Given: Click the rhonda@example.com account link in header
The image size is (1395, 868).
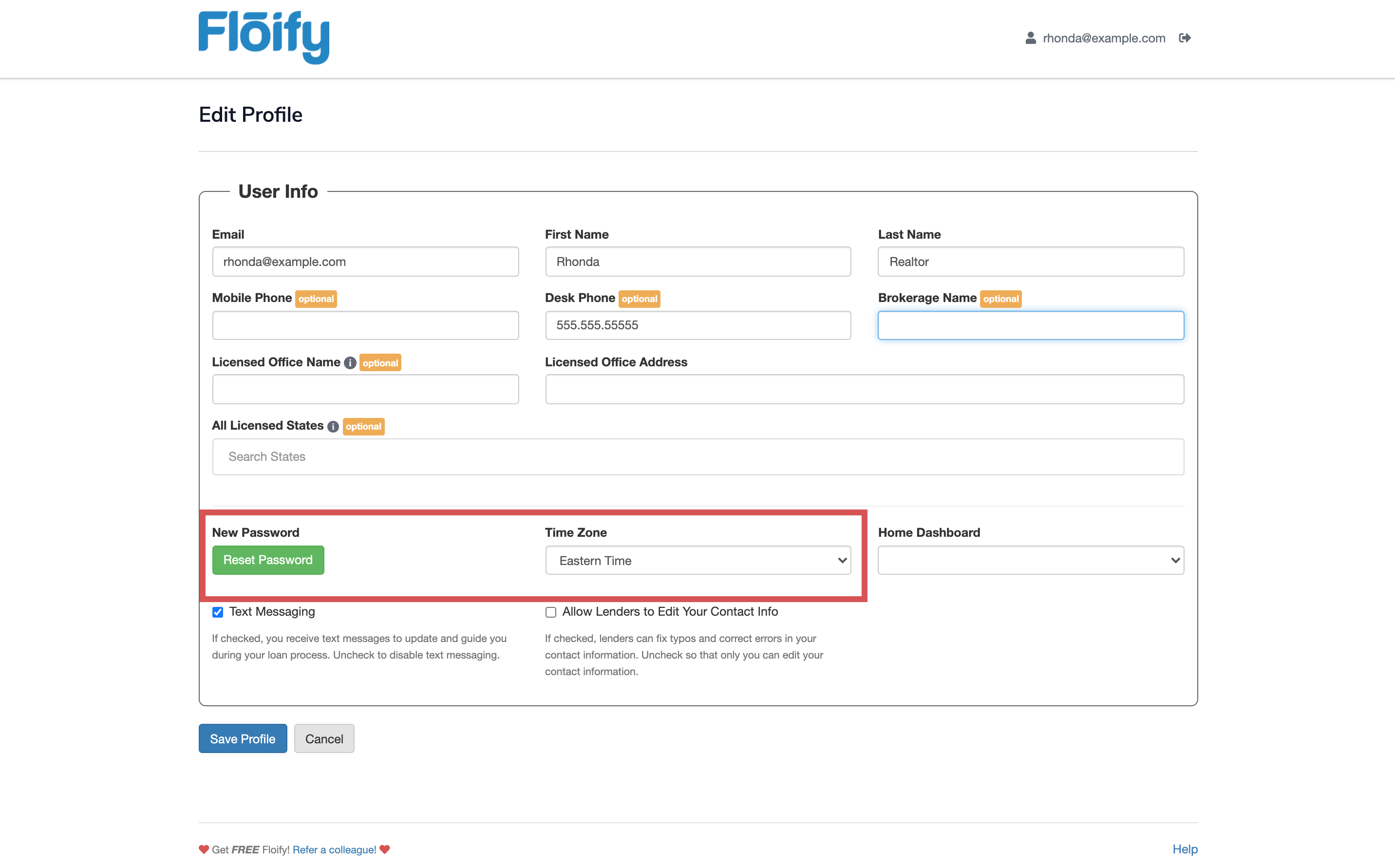Looking at the screenshot, I should point(1103,38).
